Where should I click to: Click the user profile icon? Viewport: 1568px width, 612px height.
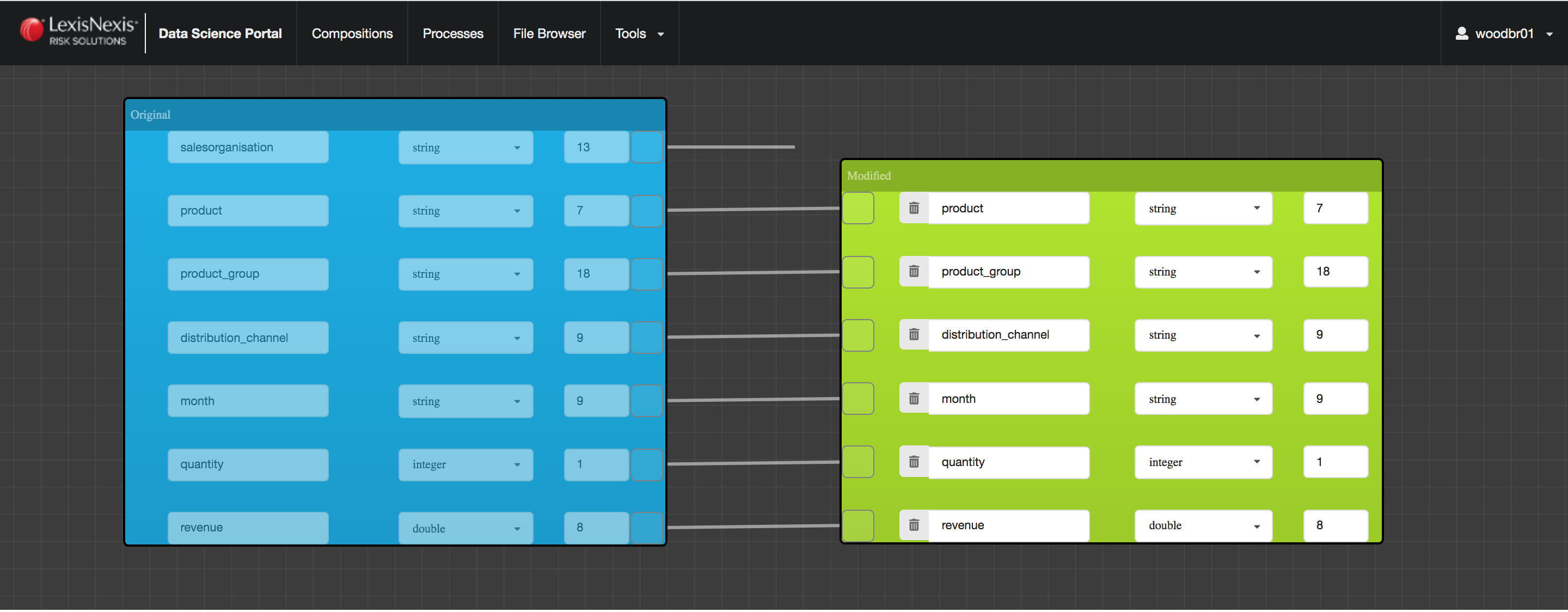(1461, 34)
